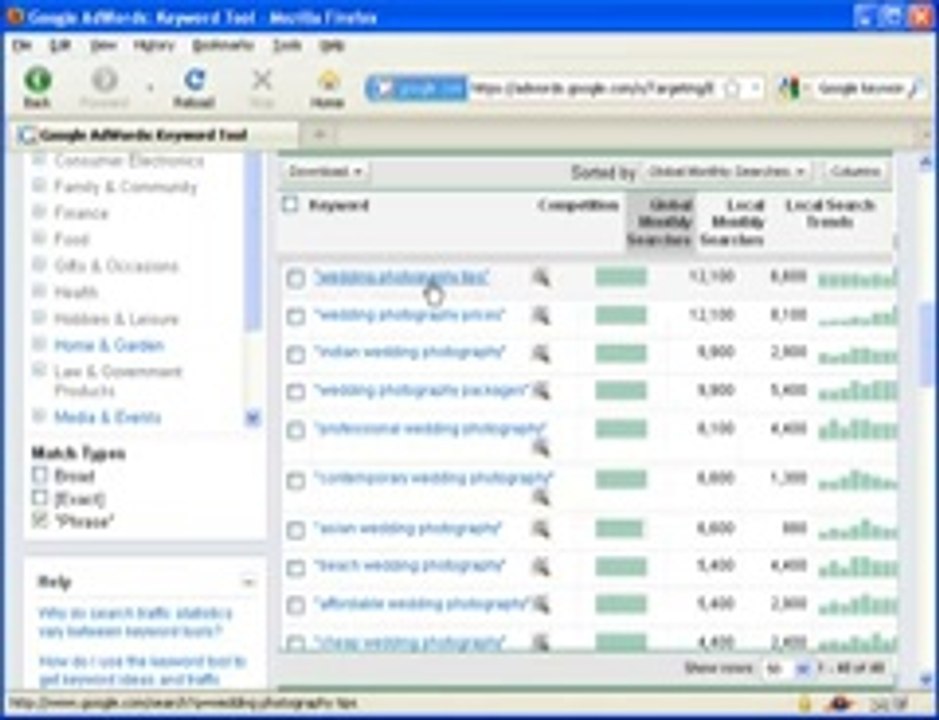Open the wedding photography tips keyword link

(402, 277)
